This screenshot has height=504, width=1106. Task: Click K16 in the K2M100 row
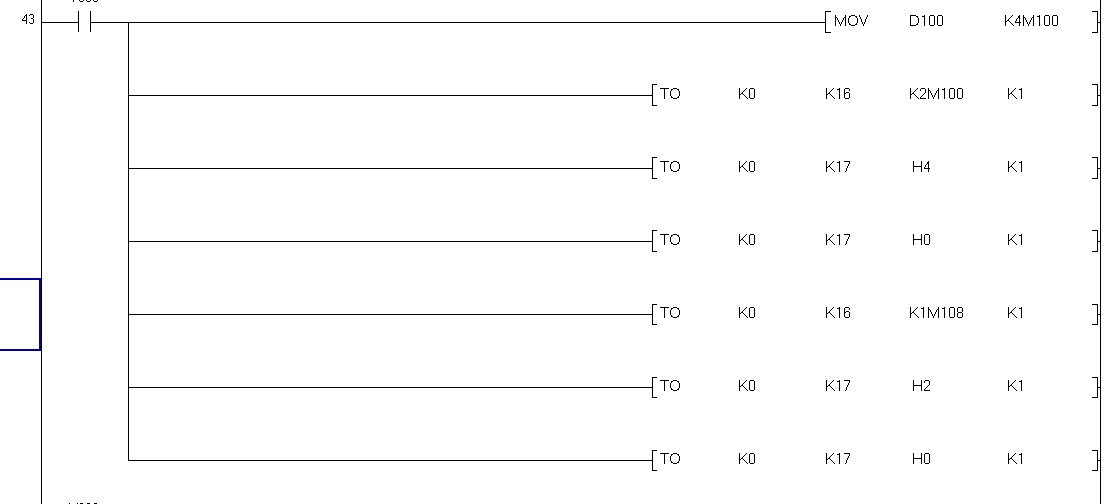tap(837, 94)
